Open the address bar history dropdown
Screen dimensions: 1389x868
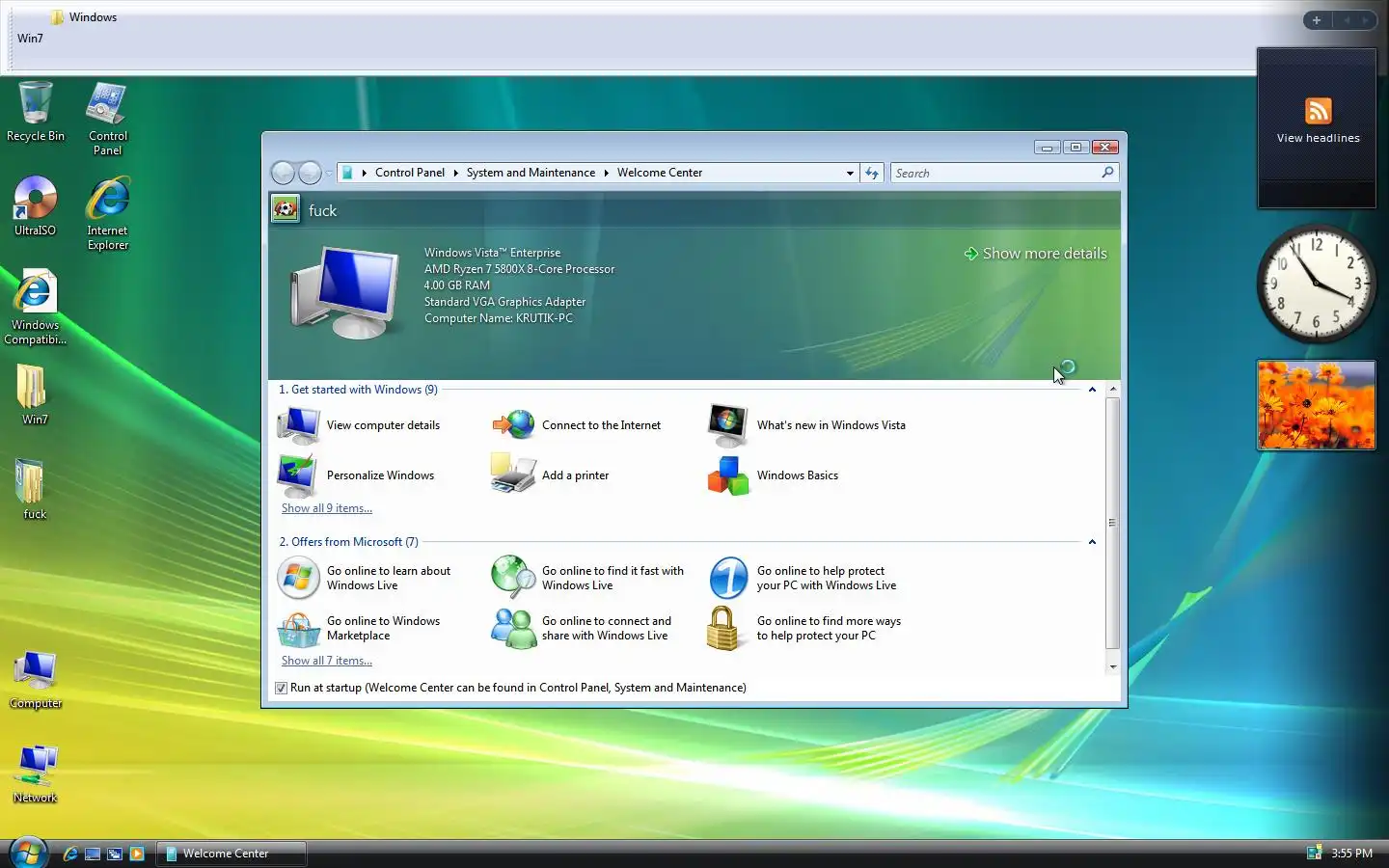(x=850, y=174)
